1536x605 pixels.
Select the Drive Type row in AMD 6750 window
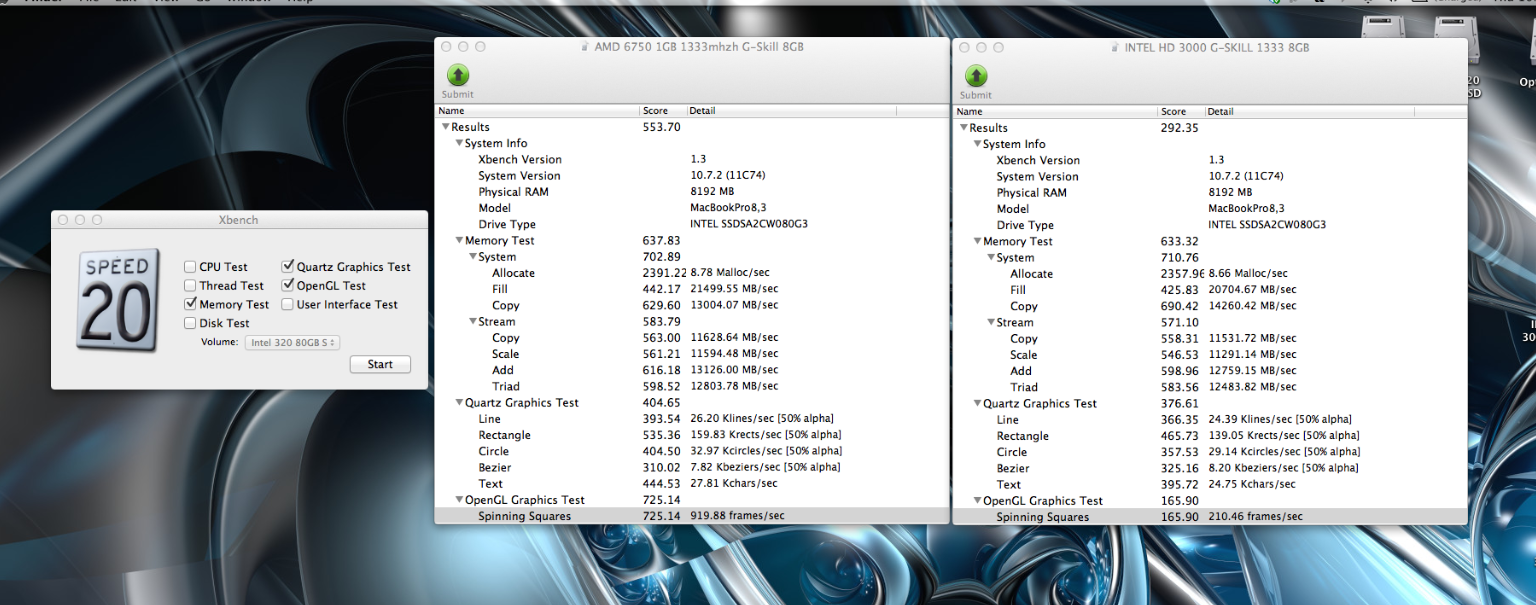[x=692, y=224]
